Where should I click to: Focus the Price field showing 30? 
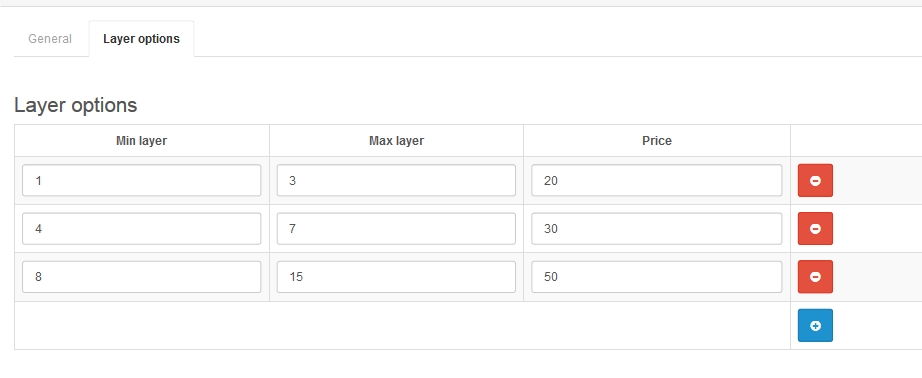point(657,229)
